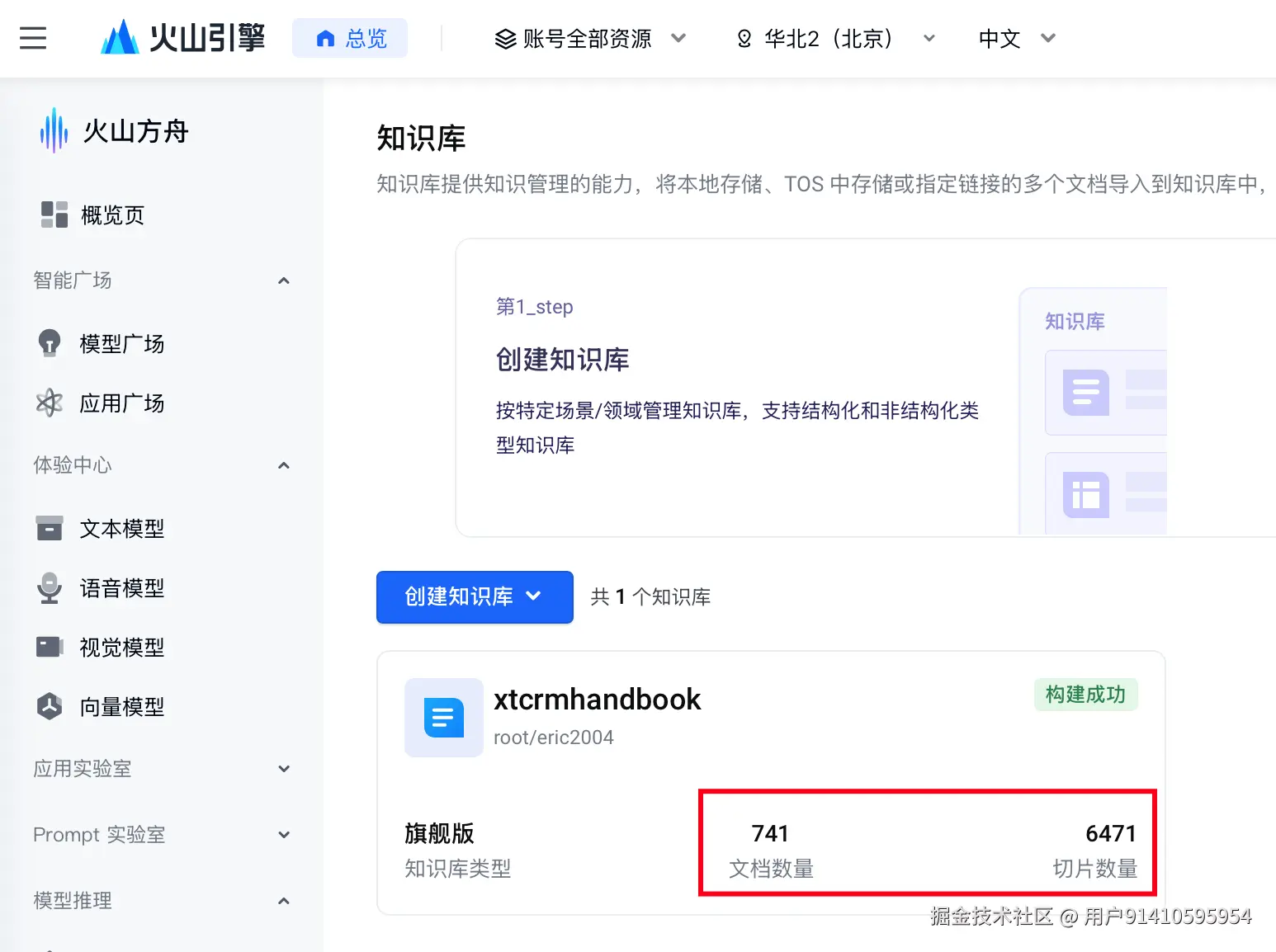
Task: Expand the Prompt 实验室 section
Action: coord(283,835)
